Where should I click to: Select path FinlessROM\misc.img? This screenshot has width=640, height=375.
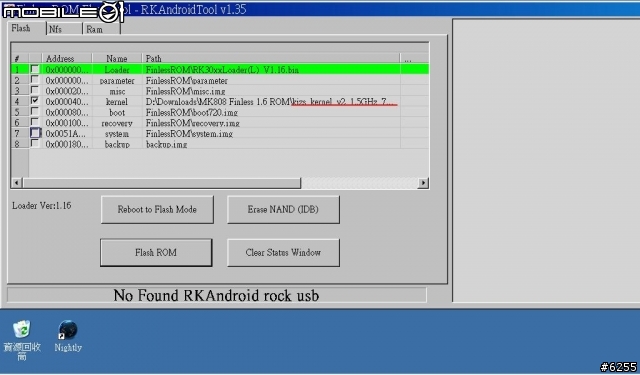coord(185,91)
